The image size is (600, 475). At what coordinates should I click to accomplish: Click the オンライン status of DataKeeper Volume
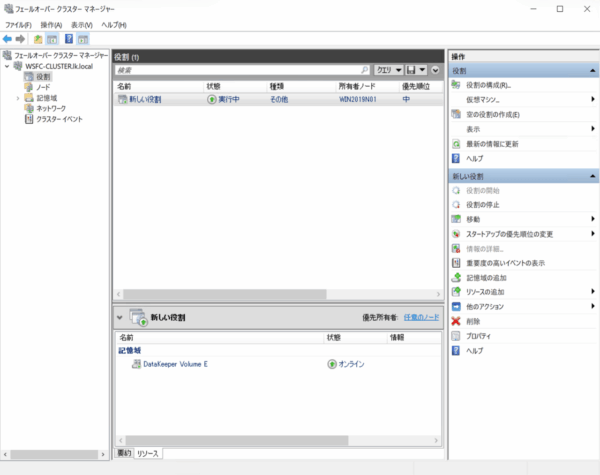[x=351, y=364]
